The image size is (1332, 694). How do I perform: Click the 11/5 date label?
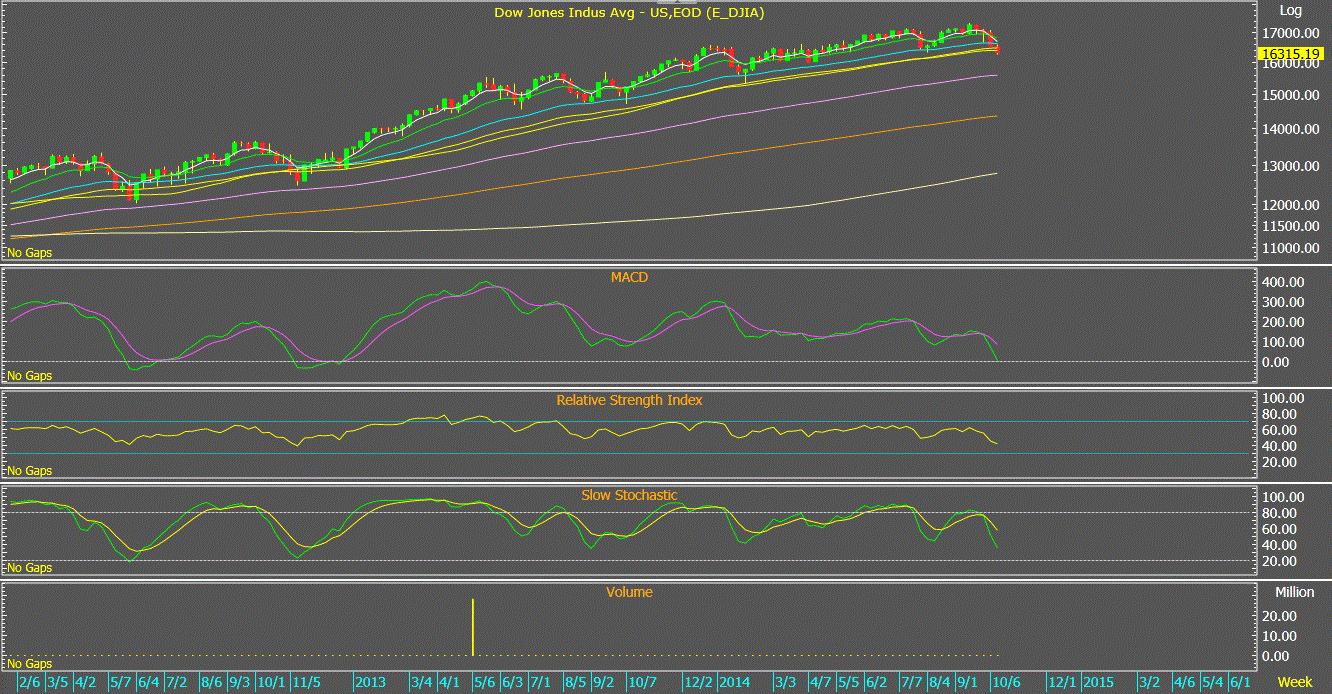coord(305,683)
